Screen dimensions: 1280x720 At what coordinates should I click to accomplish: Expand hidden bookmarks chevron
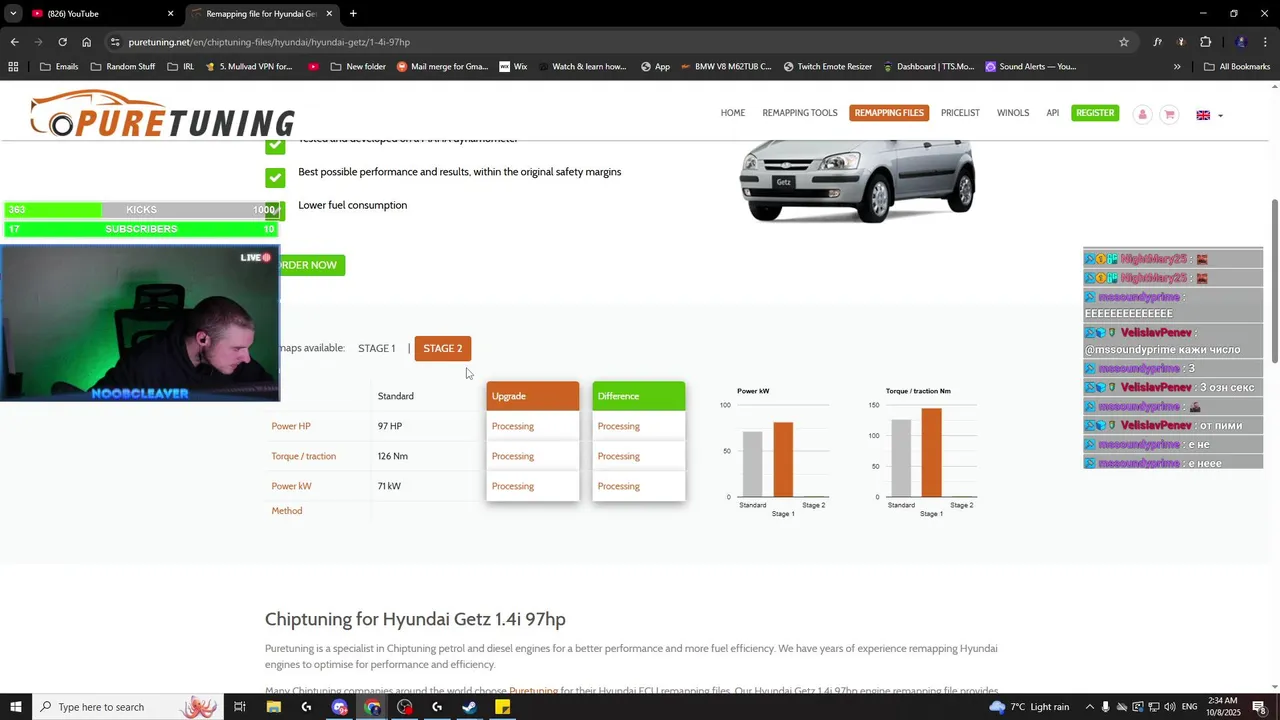coord(1177,67)
